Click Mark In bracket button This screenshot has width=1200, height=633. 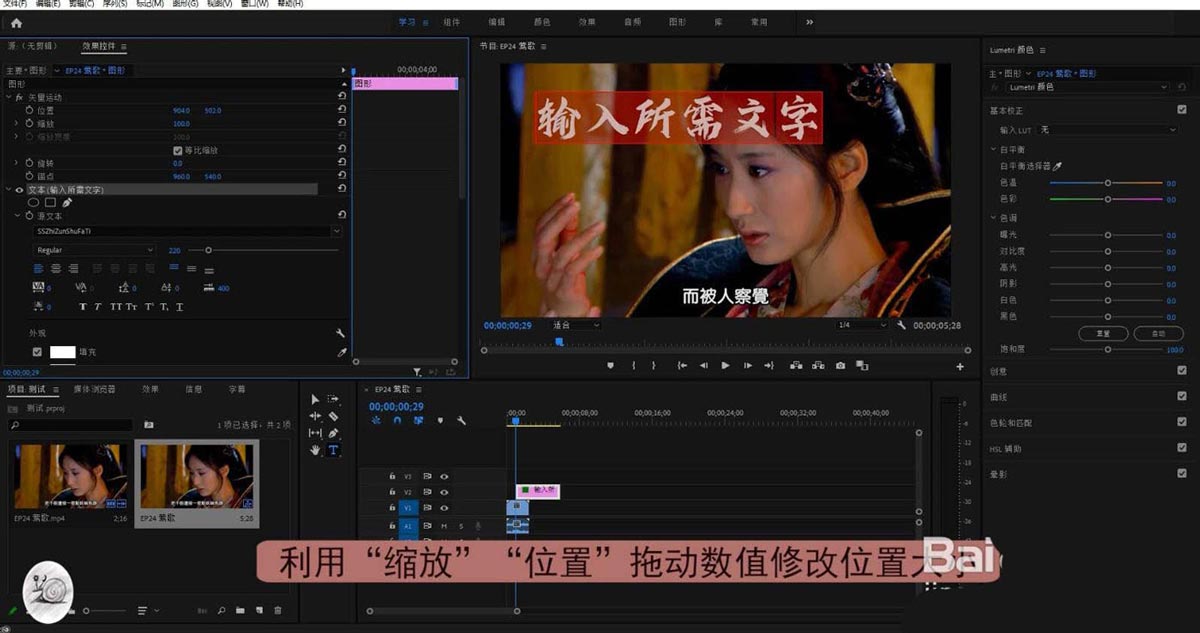633,366
